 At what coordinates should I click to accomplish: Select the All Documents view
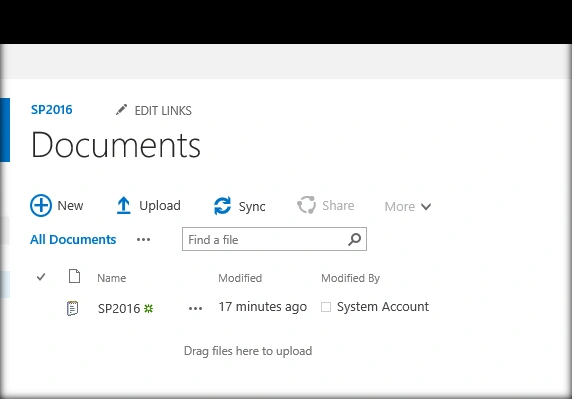coord(73,240)
